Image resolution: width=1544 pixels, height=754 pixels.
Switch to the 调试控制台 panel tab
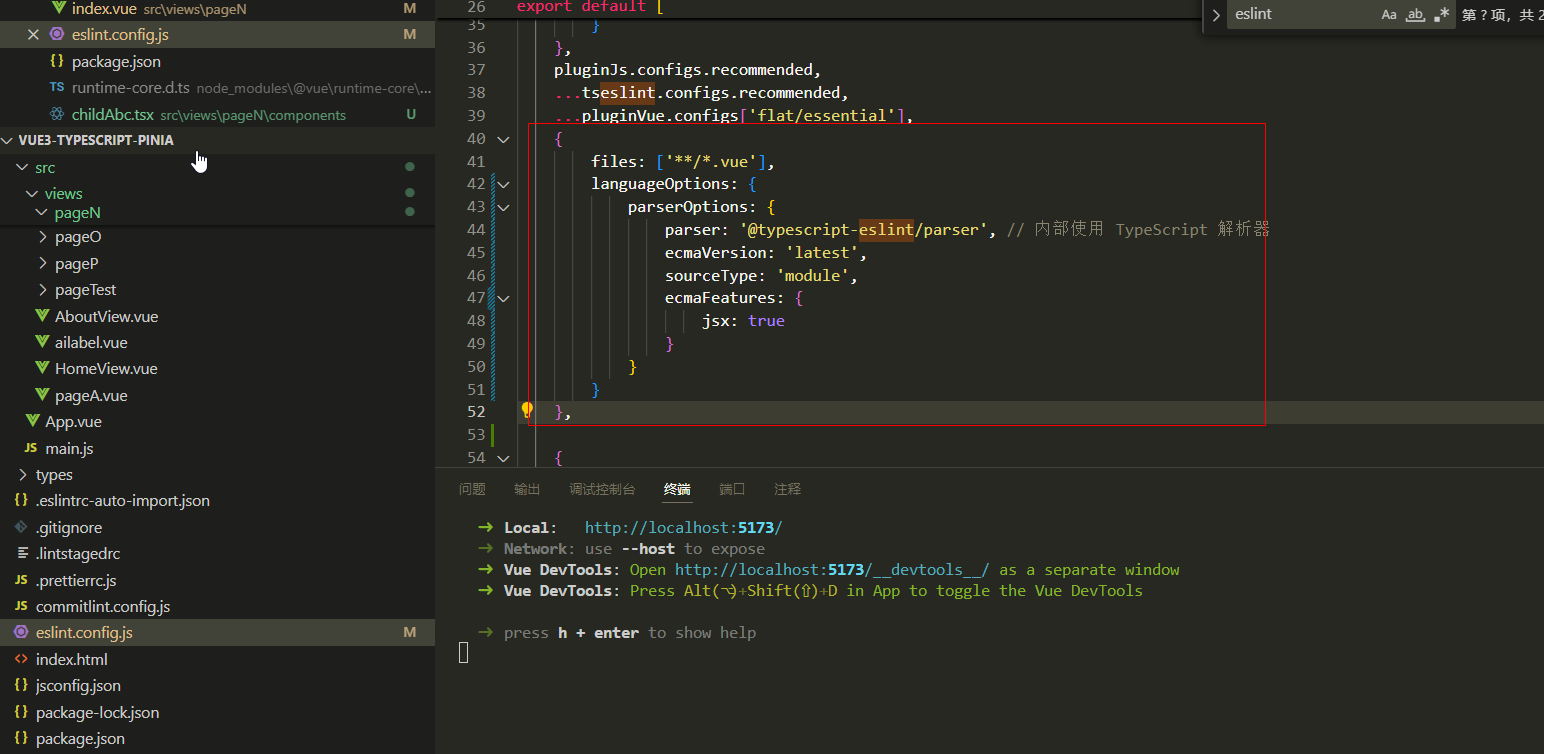tap(602, 489)
